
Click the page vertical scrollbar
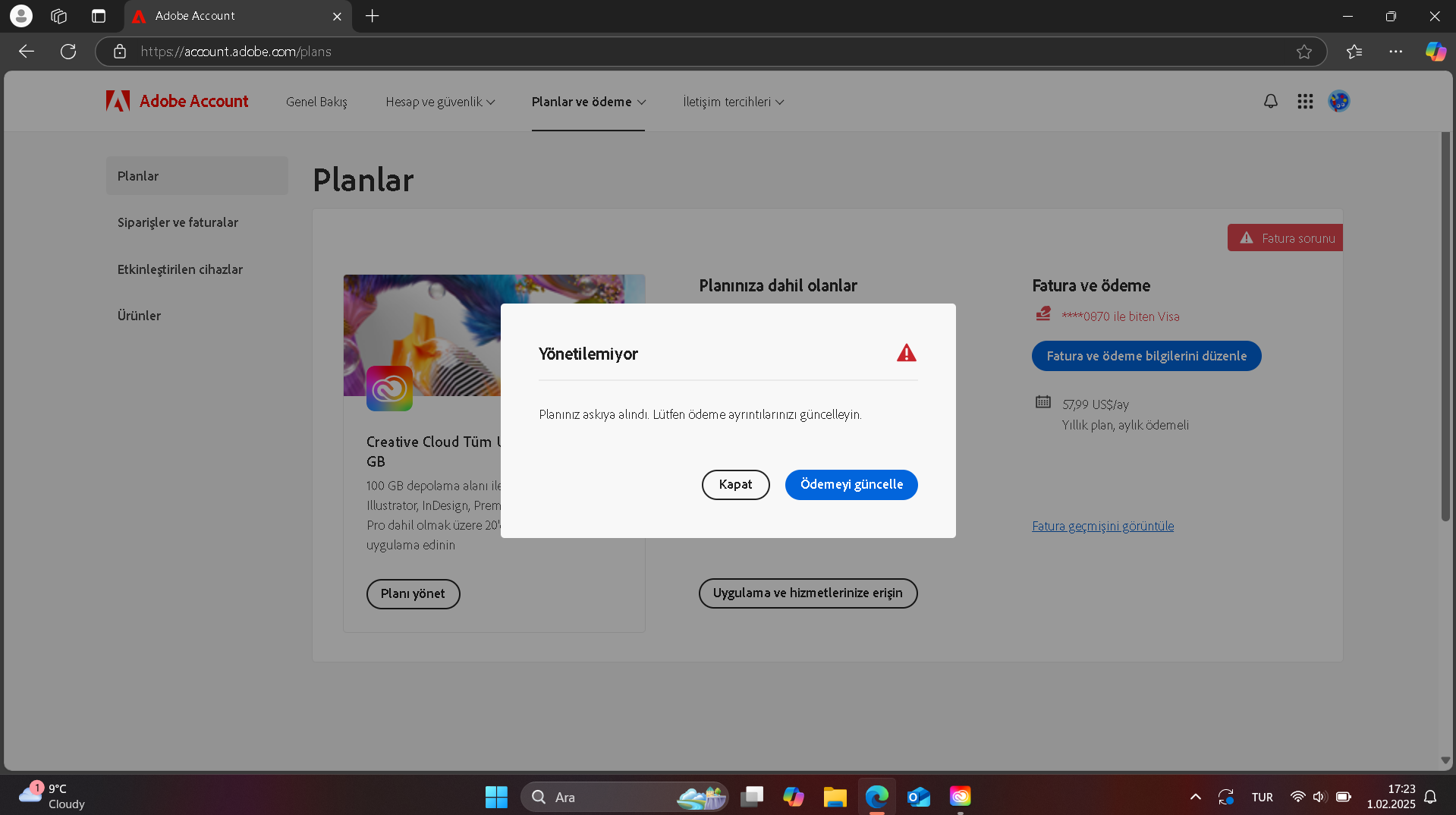coord(1445,326)
